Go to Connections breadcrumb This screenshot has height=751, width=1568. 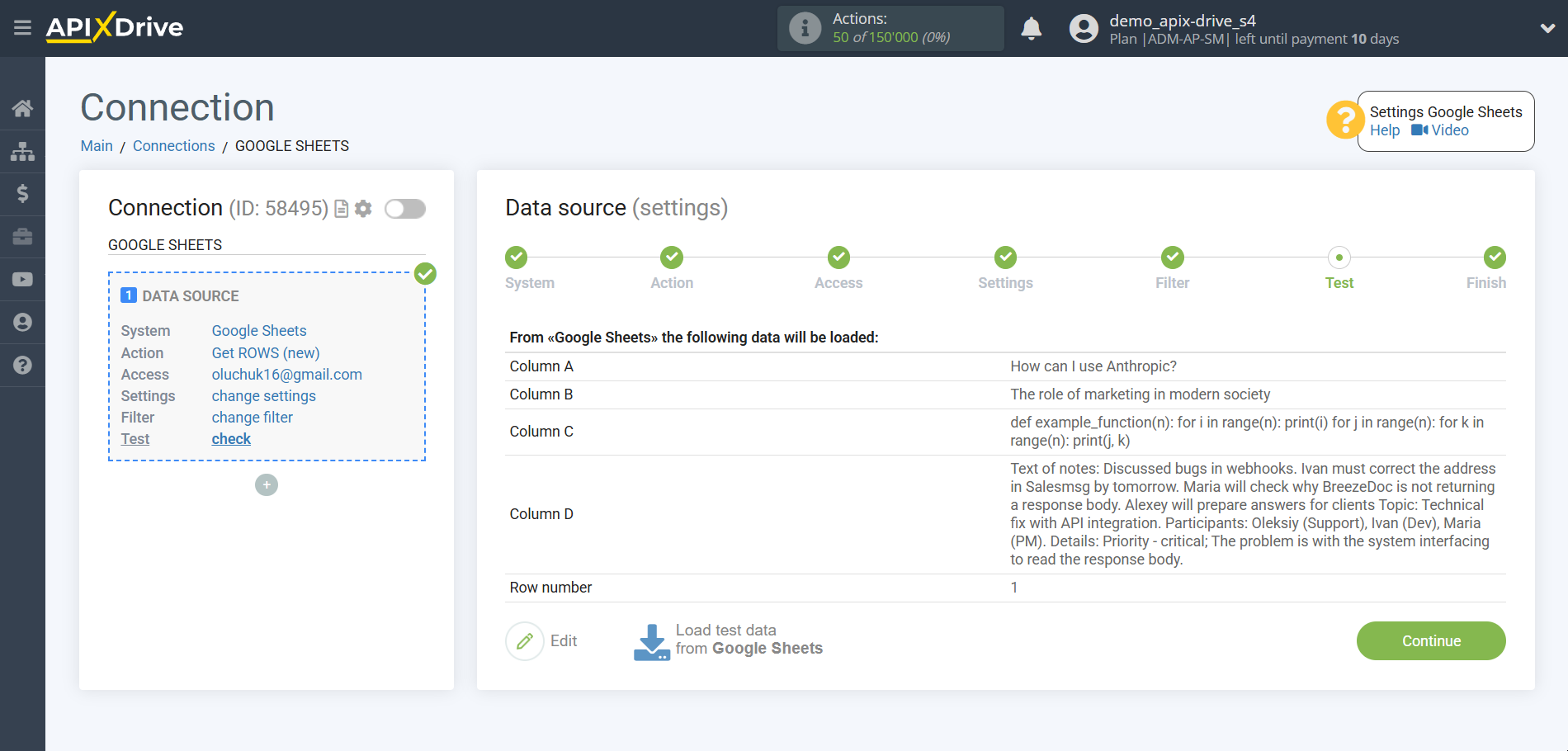click(173, 146)
